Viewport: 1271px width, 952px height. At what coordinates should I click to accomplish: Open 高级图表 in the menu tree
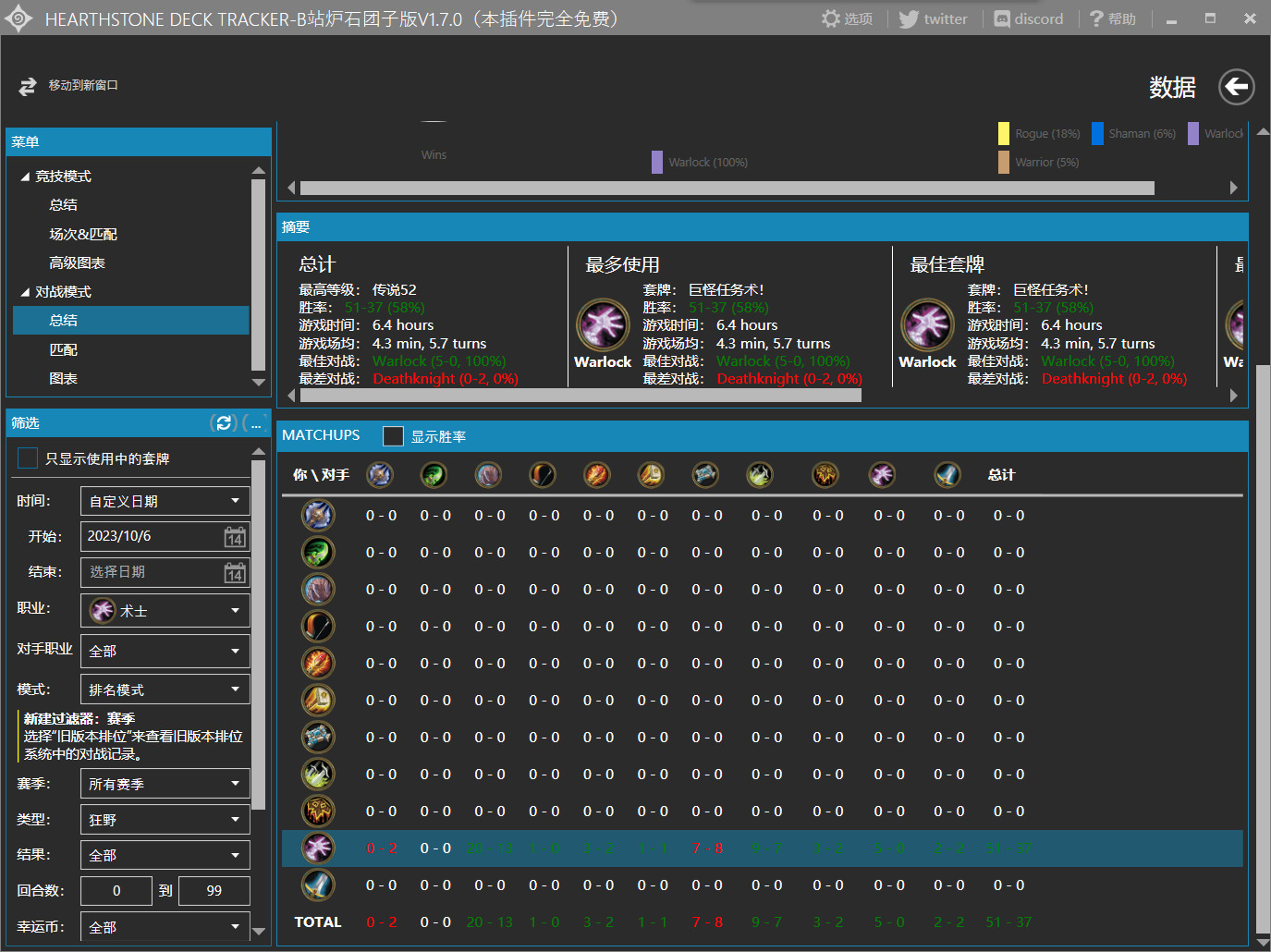pos(77,262)
